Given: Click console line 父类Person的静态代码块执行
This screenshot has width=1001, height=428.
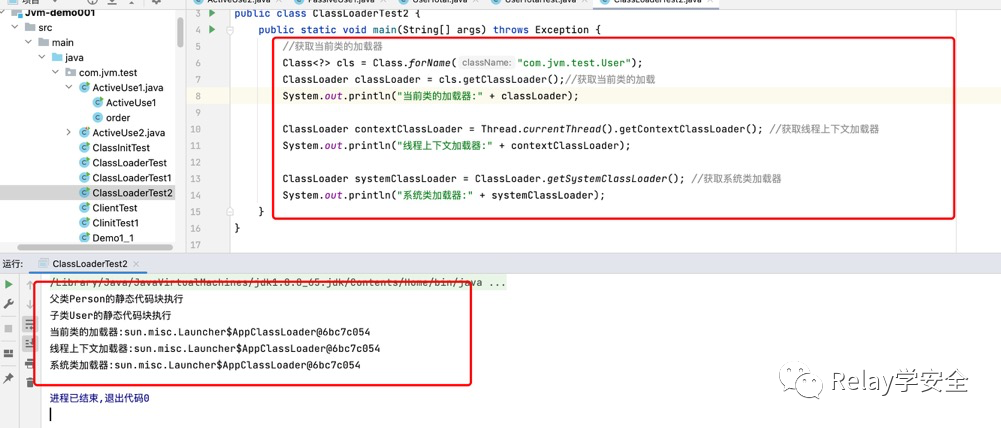Looking at the screenshot, I should click(117, 299).
